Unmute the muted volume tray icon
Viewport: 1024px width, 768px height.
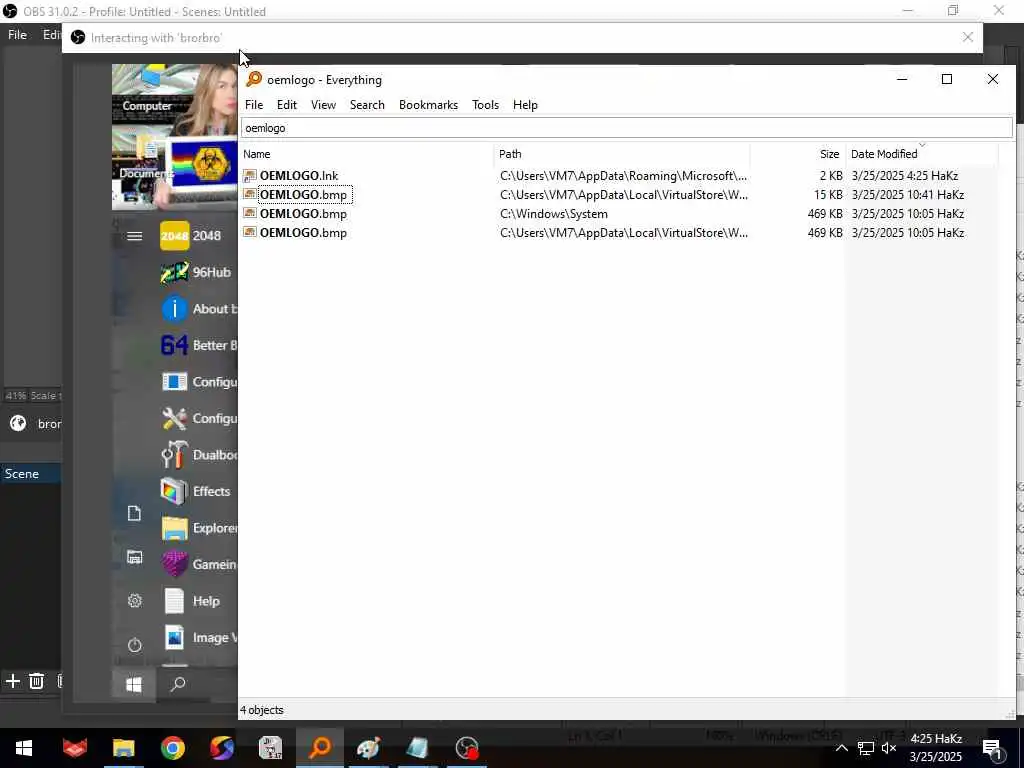[x=889, y=748]
